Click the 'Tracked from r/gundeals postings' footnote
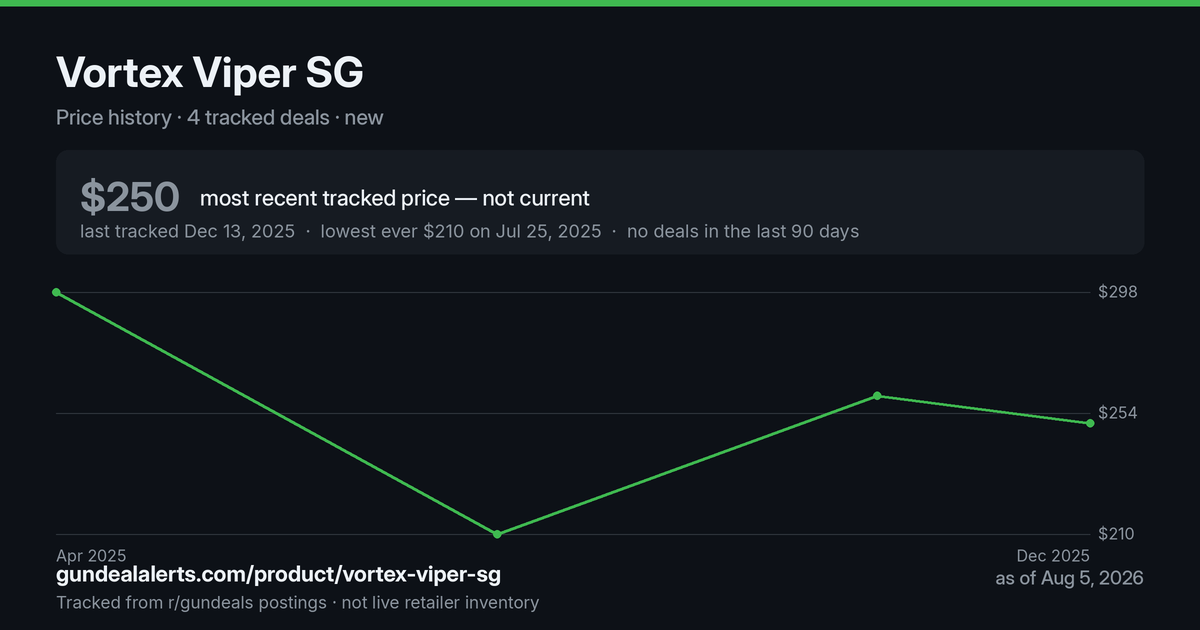 point(191,602)
